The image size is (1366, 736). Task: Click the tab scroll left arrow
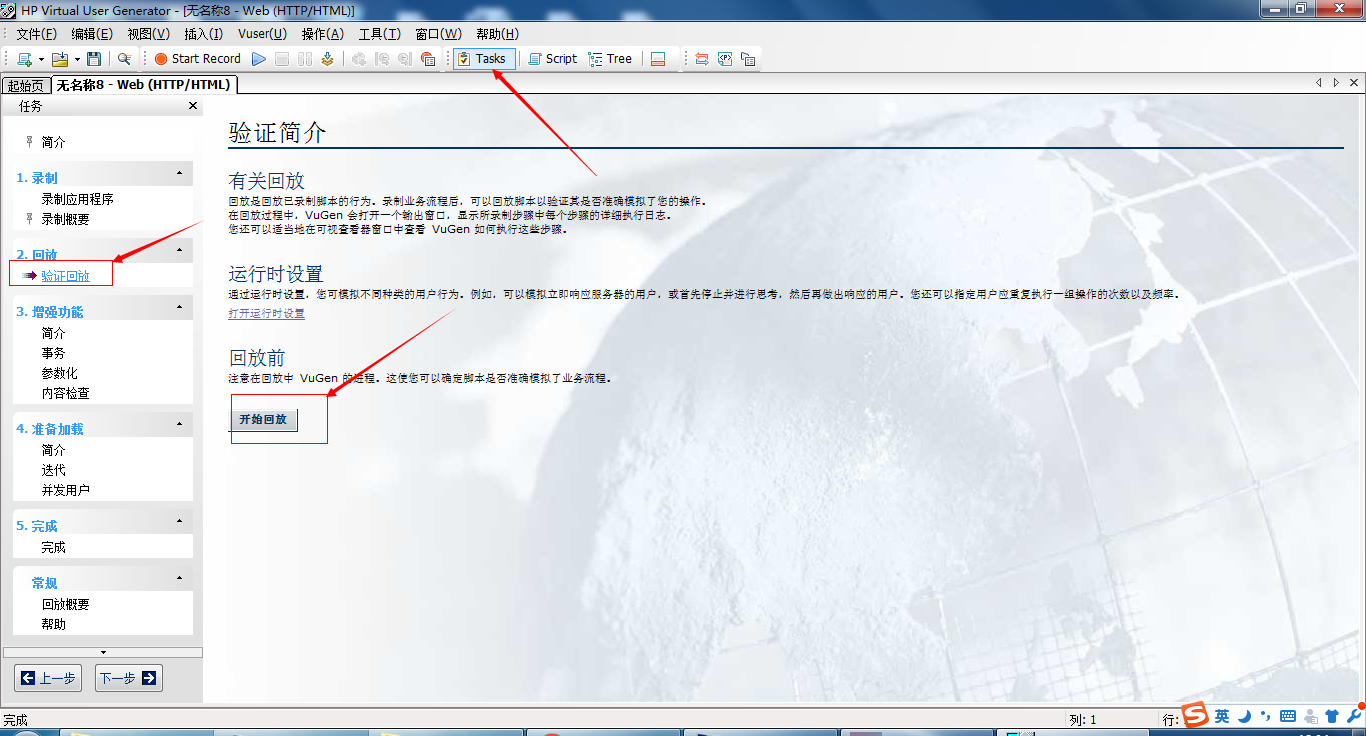[x=1319, y=83]
